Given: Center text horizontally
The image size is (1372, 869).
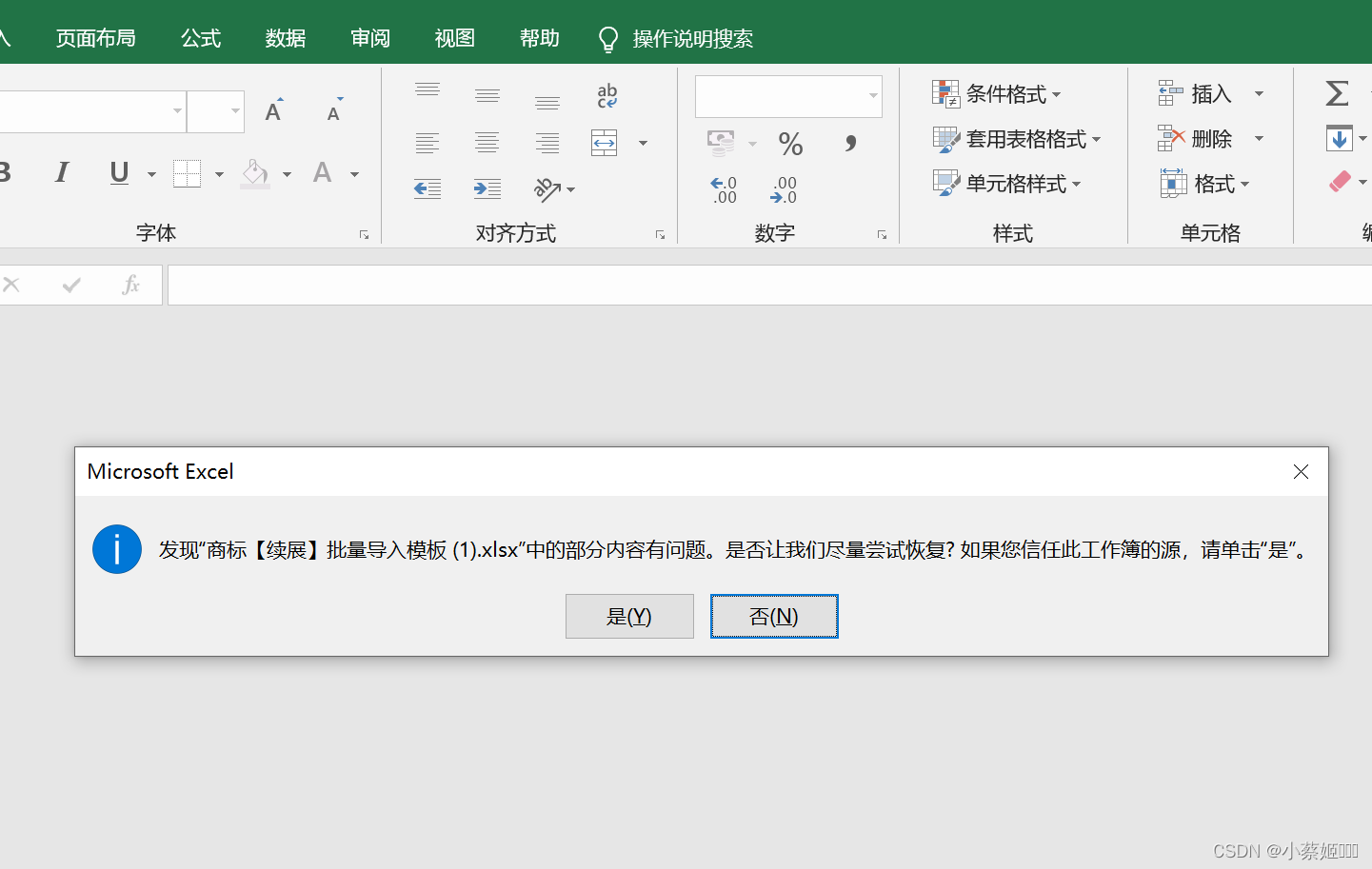Looking at the screenshot, I should click(487, 143).
